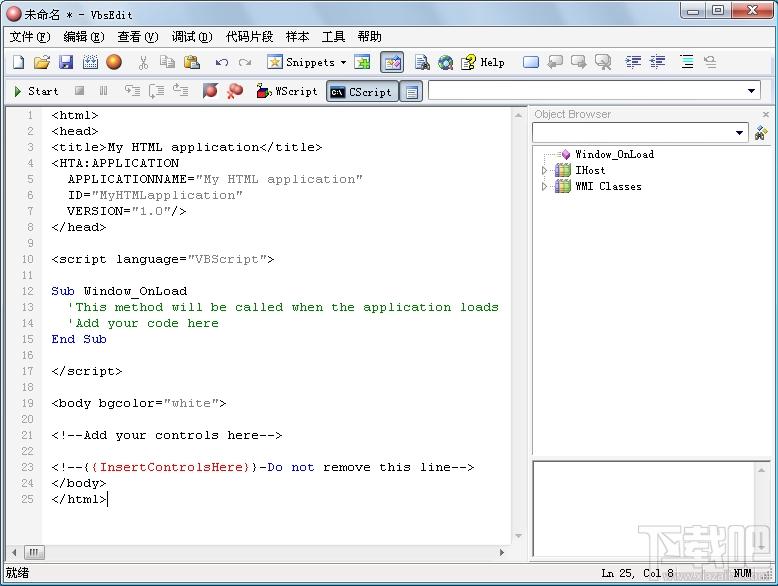Switch script host to WScript
The width and height of the screenshot is (778, 586).
[x=287, y=91]
